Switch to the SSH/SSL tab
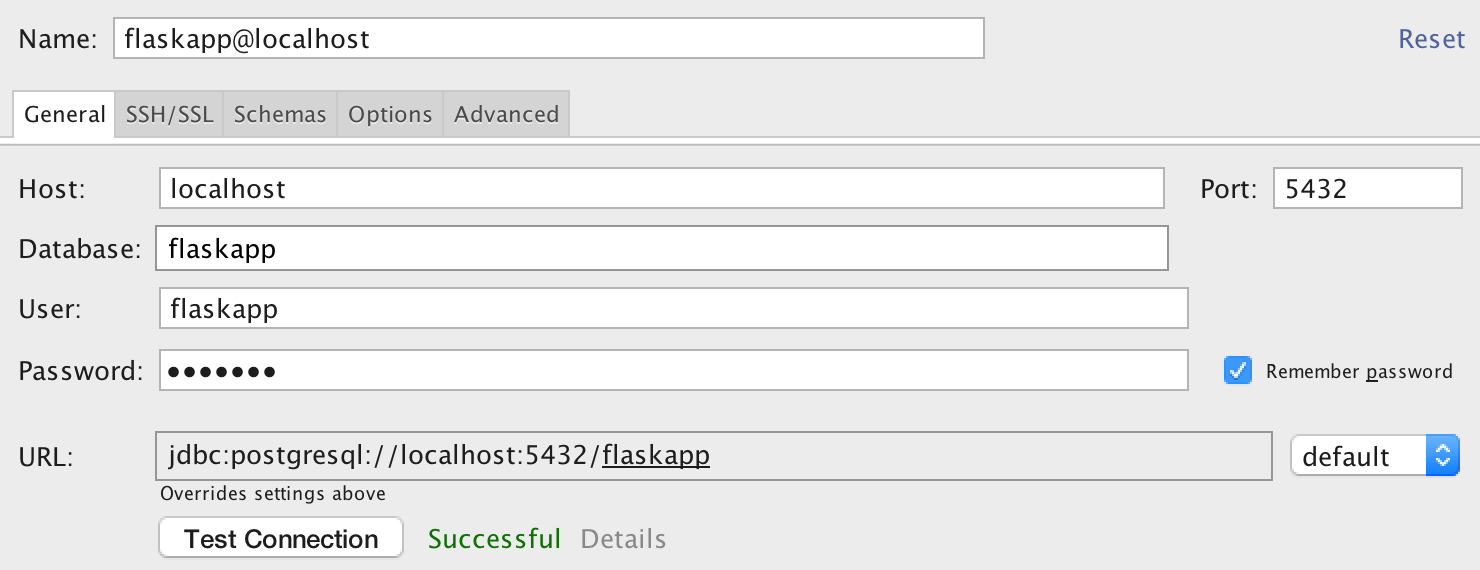The height and width of the screenshot is (570, 1480). pyautogui.click(x=169, y=114)
